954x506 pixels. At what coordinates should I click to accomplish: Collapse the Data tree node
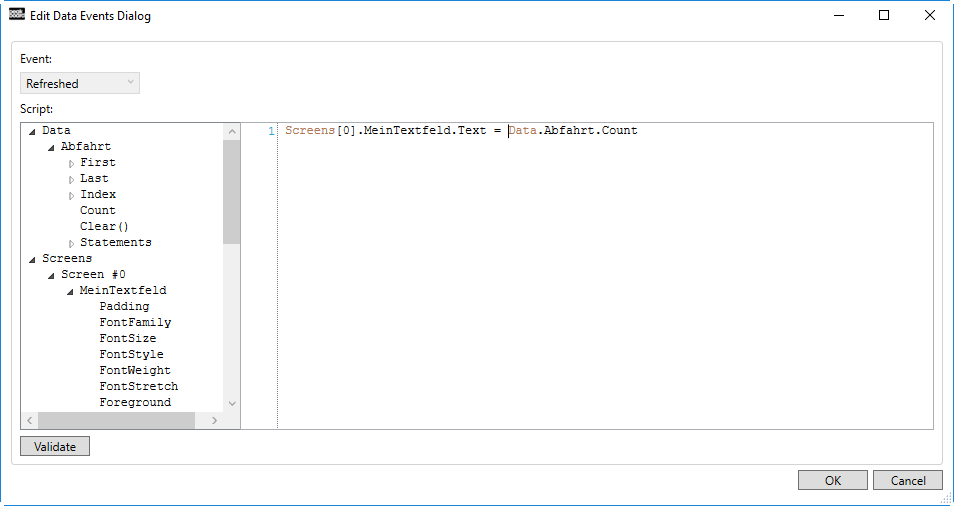[32, 132]
